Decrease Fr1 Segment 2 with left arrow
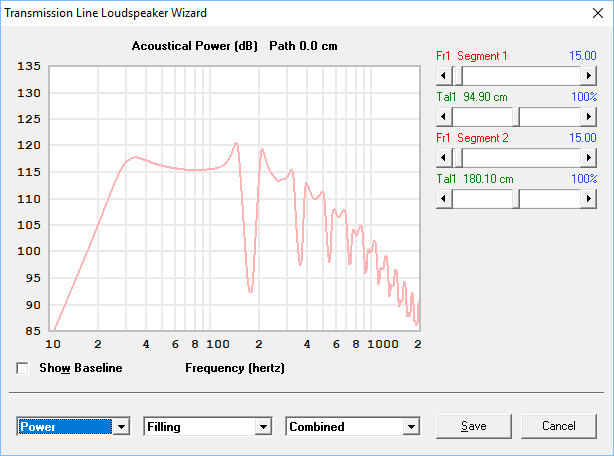 (x=444, y=157)
